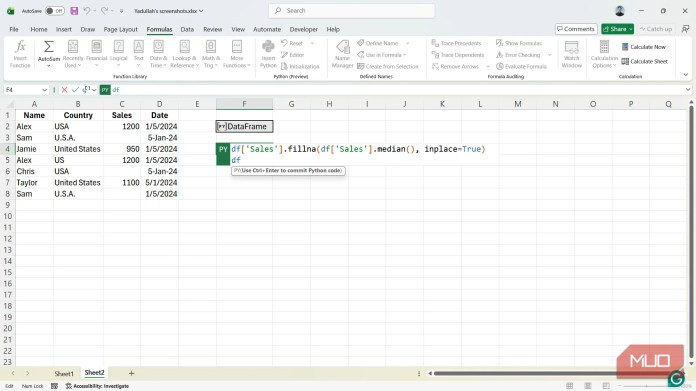Open Financial functions library
Viewport: 696px width, 391px height.
tap(96, 54)
